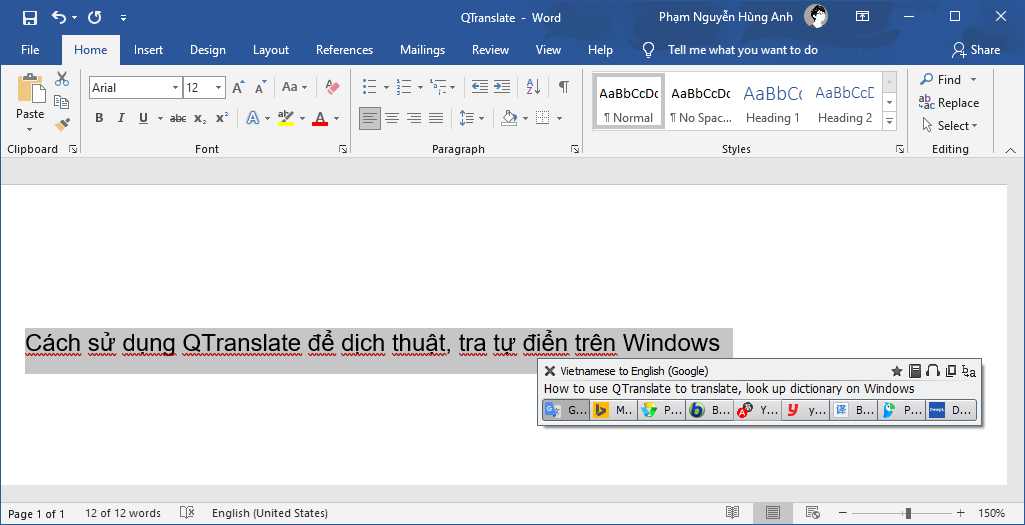Open the Paste options dropdown arrow
This screenshot has height=525, width=1025.
[x=30, y=129]
